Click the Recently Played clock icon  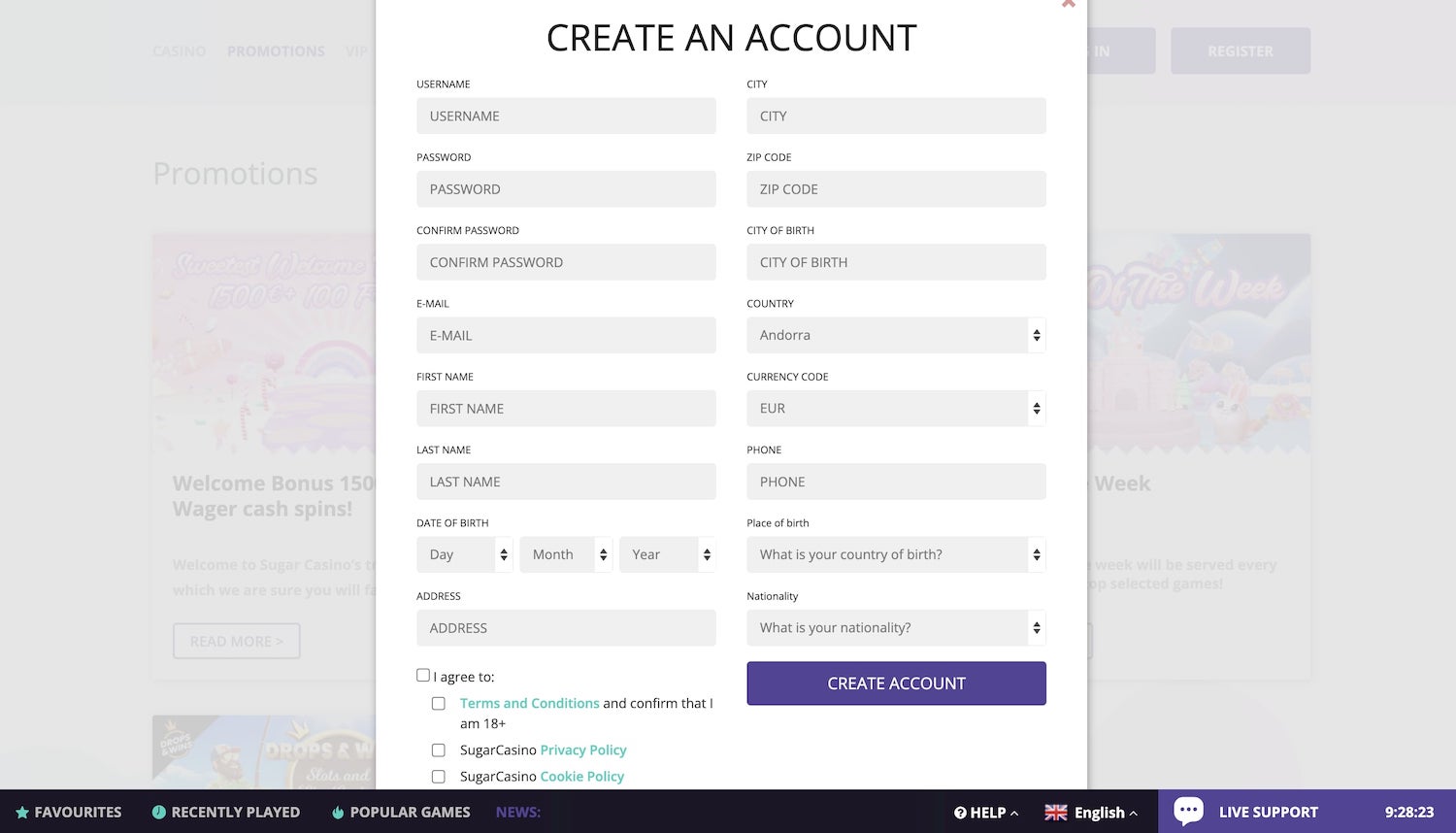pyautogui.click(x=159, y=813)
